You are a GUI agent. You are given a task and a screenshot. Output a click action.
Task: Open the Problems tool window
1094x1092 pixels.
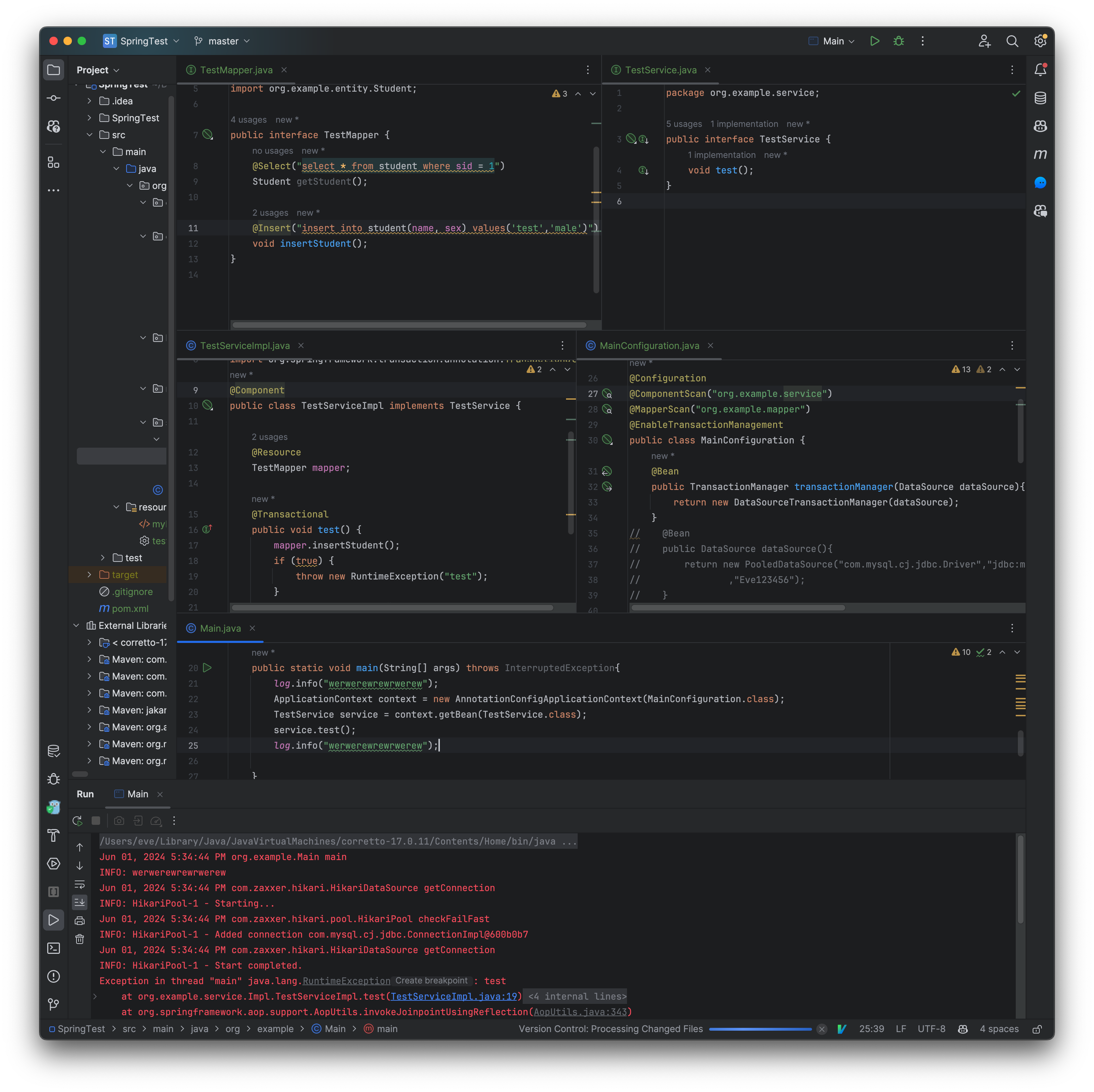click(54, 976)
